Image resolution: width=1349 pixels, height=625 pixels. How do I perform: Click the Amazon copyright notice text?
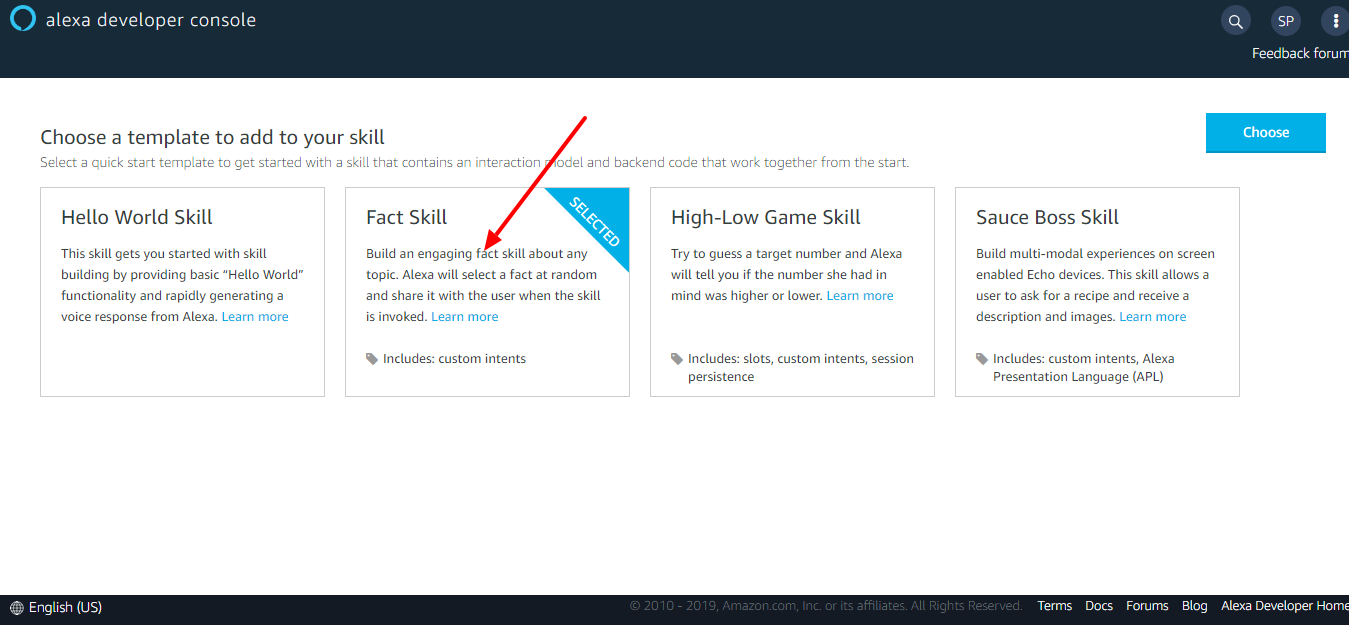[x=826, y=606]
